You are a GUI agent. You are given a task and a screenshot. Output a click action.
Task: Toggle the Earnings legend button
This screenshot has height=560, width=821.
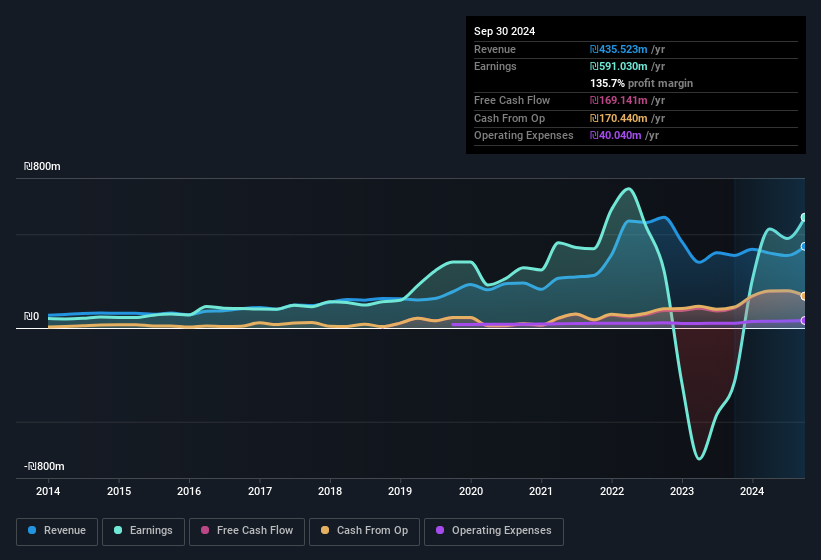(x=143, y=532)
